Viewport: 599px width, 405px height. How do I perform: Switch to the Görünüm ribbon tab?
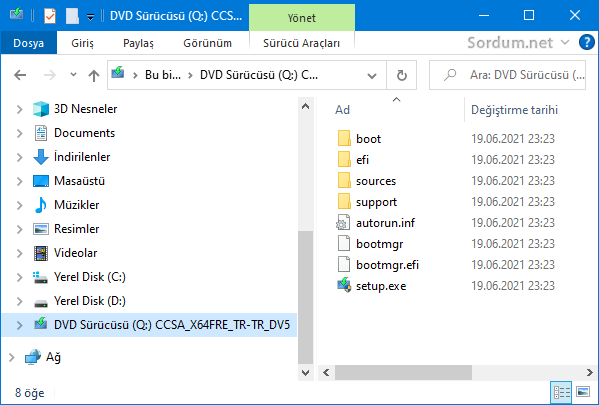pyautogui.click(x=207, y=43)
